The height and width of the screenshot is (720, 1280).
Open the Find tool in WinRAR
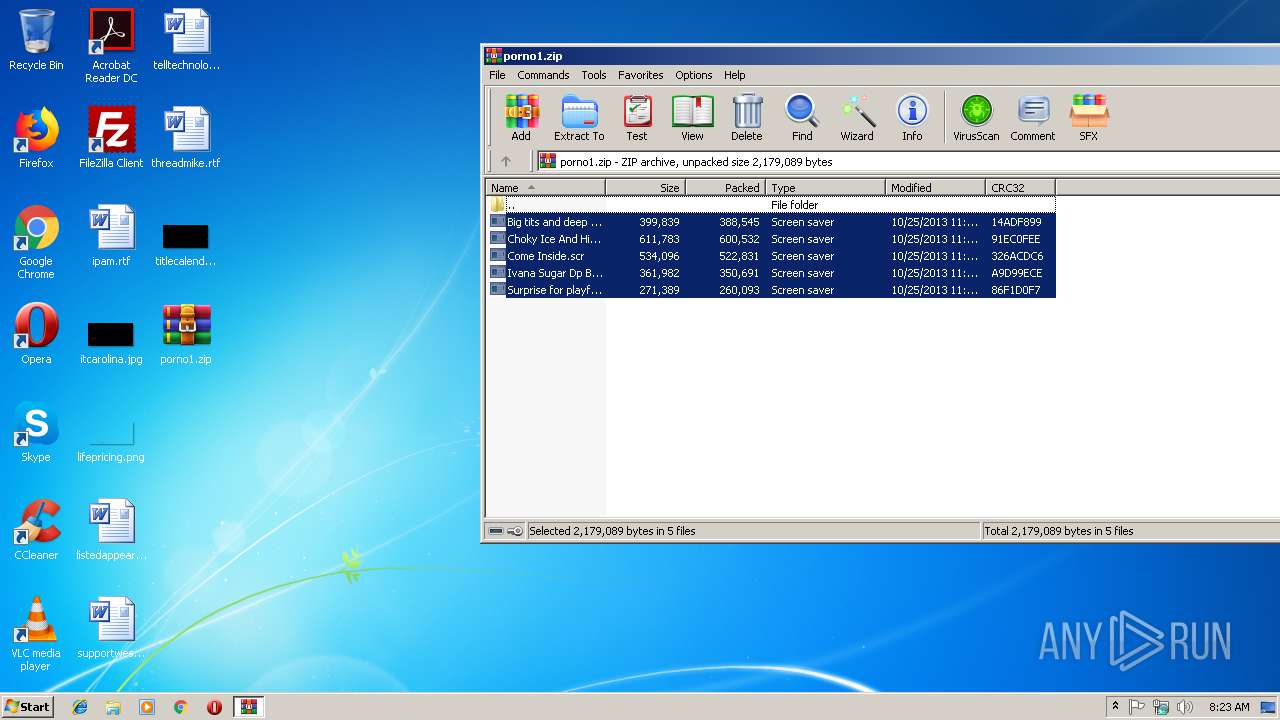tap(802, 118)
